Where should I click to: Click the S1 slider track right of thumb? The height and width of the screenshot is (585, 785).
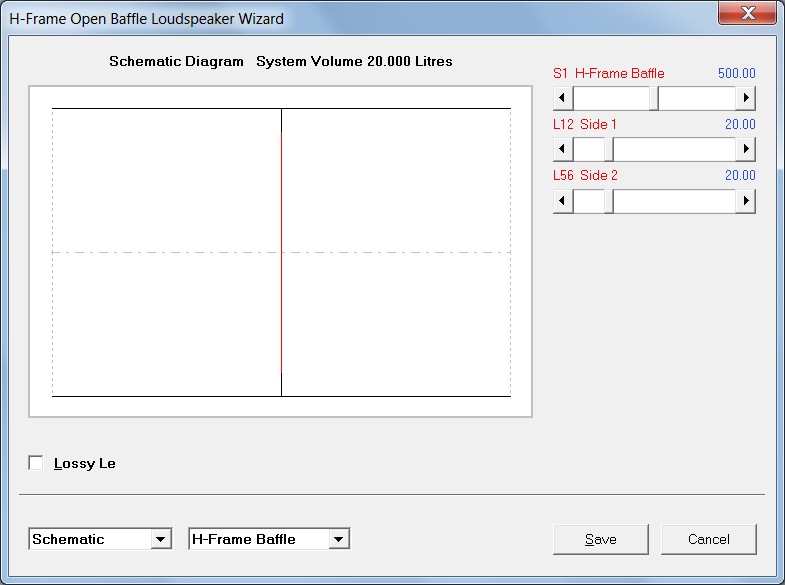[697, 98]
